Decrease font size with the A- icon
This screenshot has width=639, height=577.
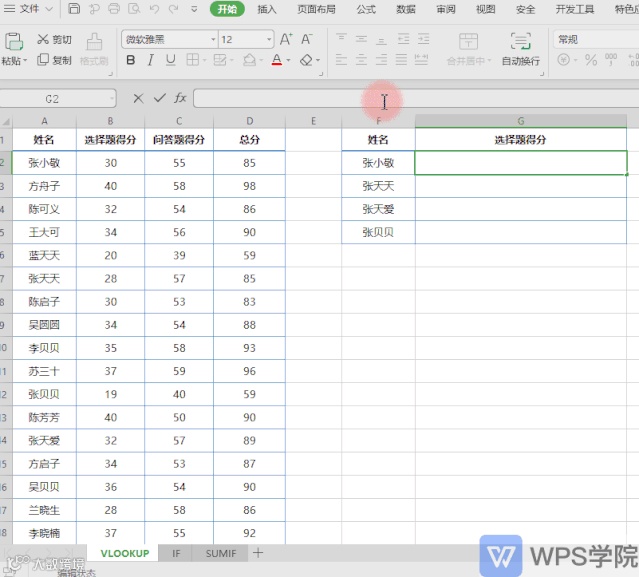pyautogui.click(x=306, y=39)
